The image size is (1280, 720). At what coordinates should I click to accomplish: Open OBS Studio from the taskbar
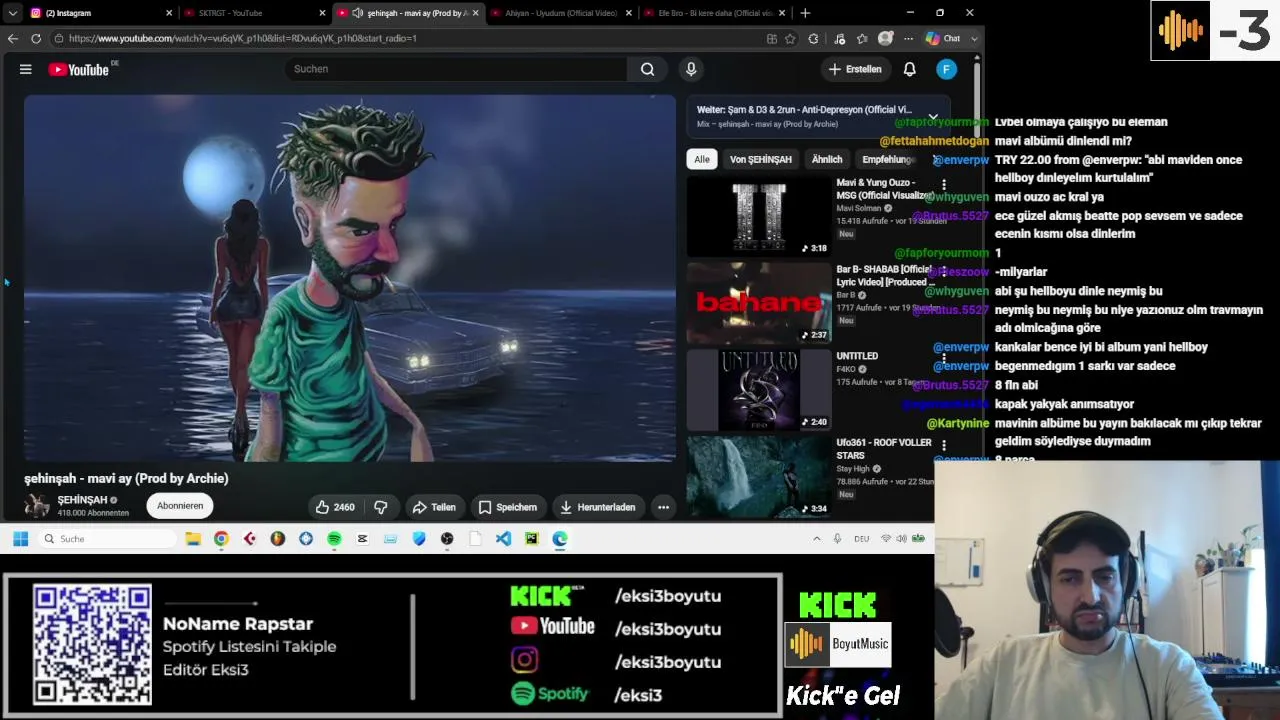(447, 539)
